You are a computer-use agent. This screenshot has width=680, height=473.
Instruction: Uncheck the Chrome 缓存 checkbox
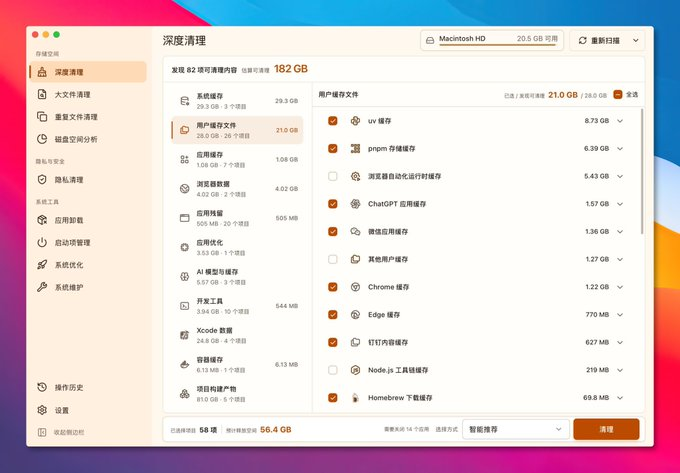tap(333, 287)
